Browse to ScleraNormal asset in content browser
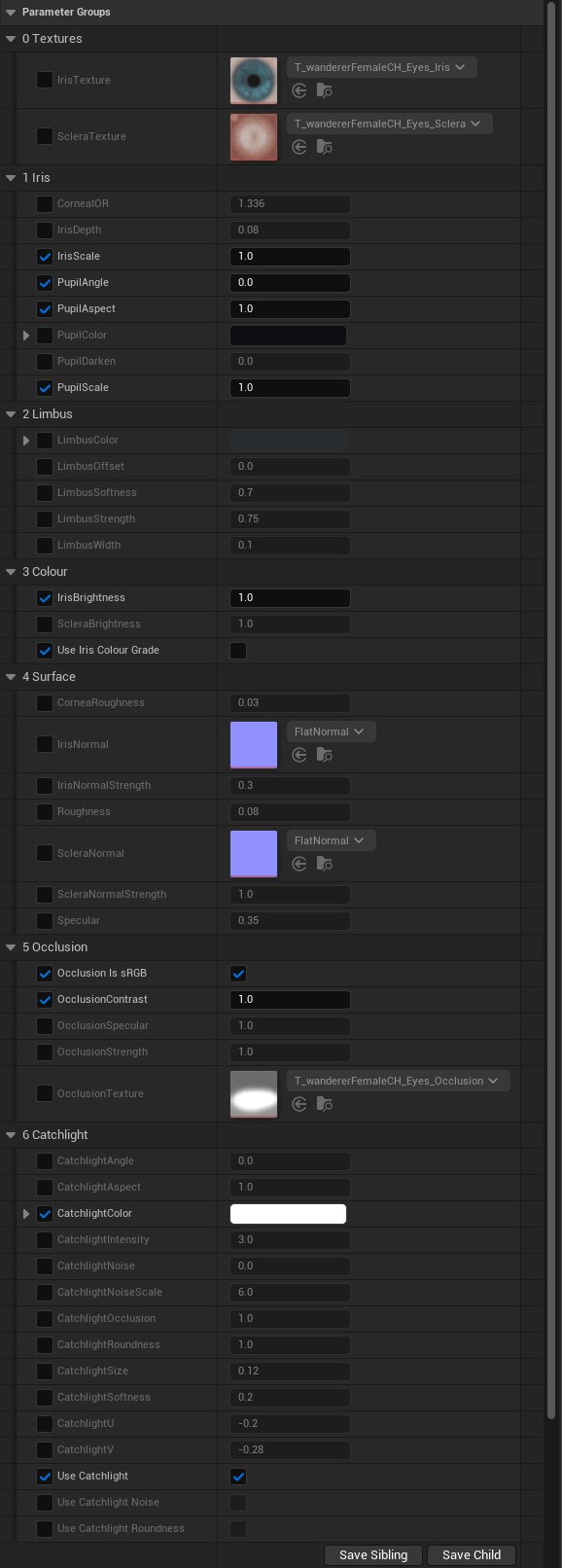 click(325, 864)
